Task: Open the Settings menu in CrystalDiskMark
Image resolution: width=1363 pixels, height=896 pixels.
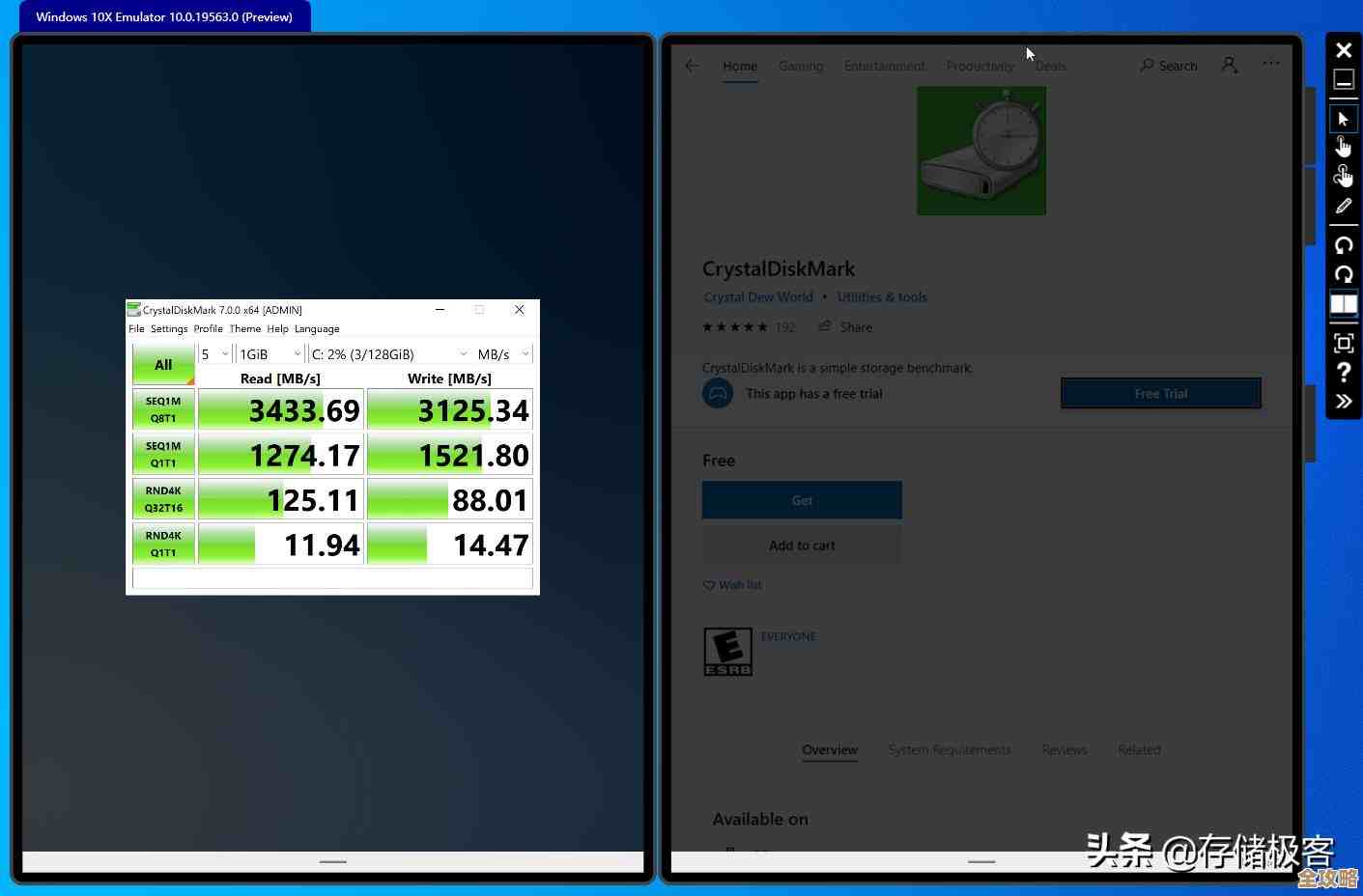Action: [169, 329]
